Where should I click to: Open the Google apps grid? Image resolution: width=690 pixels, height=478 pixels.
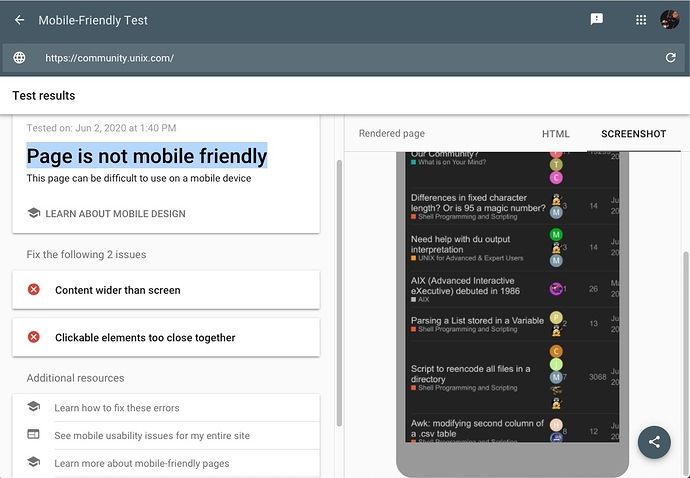641,20
